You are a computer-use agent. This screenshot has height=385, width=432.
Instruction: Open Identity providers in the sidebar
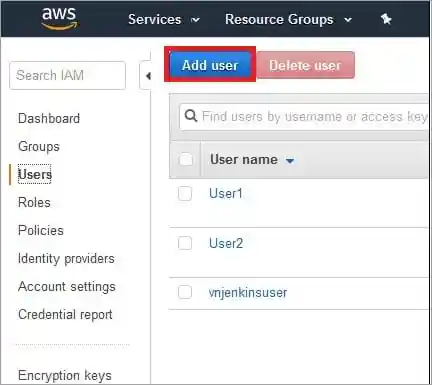pyautogui.click(x=66, y=259)
